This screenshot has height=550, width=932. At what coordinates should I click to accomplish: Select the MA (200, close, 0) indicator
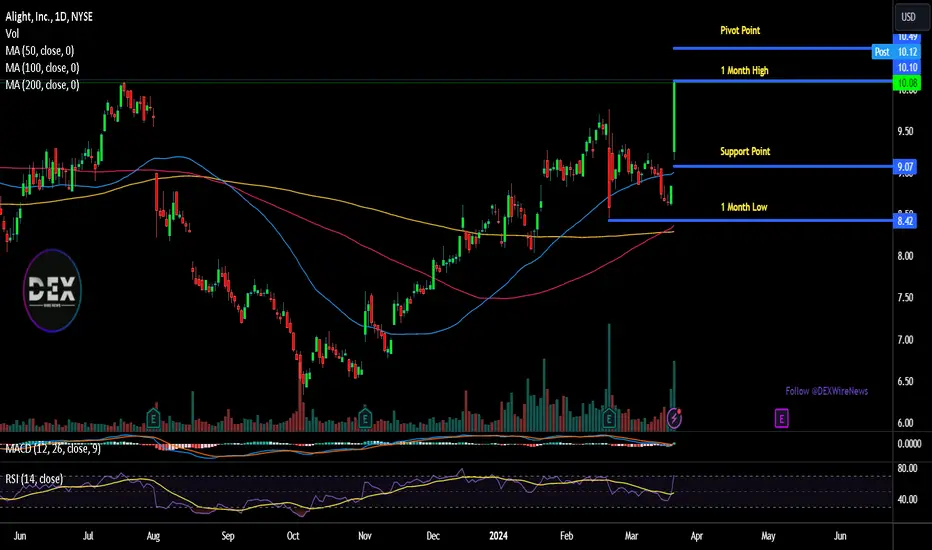tap(42, 85)
